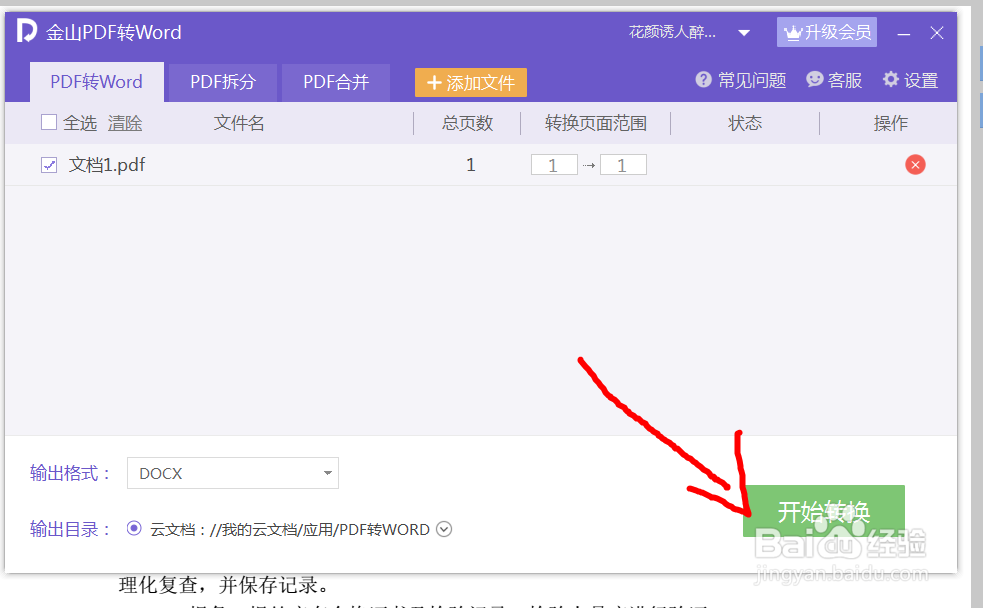Switch to the PDF转Word tab

(x=97, y=81)
